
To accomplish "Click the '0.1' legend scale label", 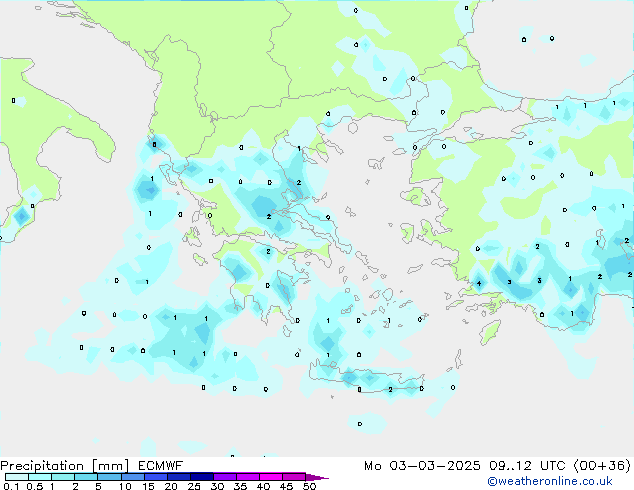I will (11, 486).
